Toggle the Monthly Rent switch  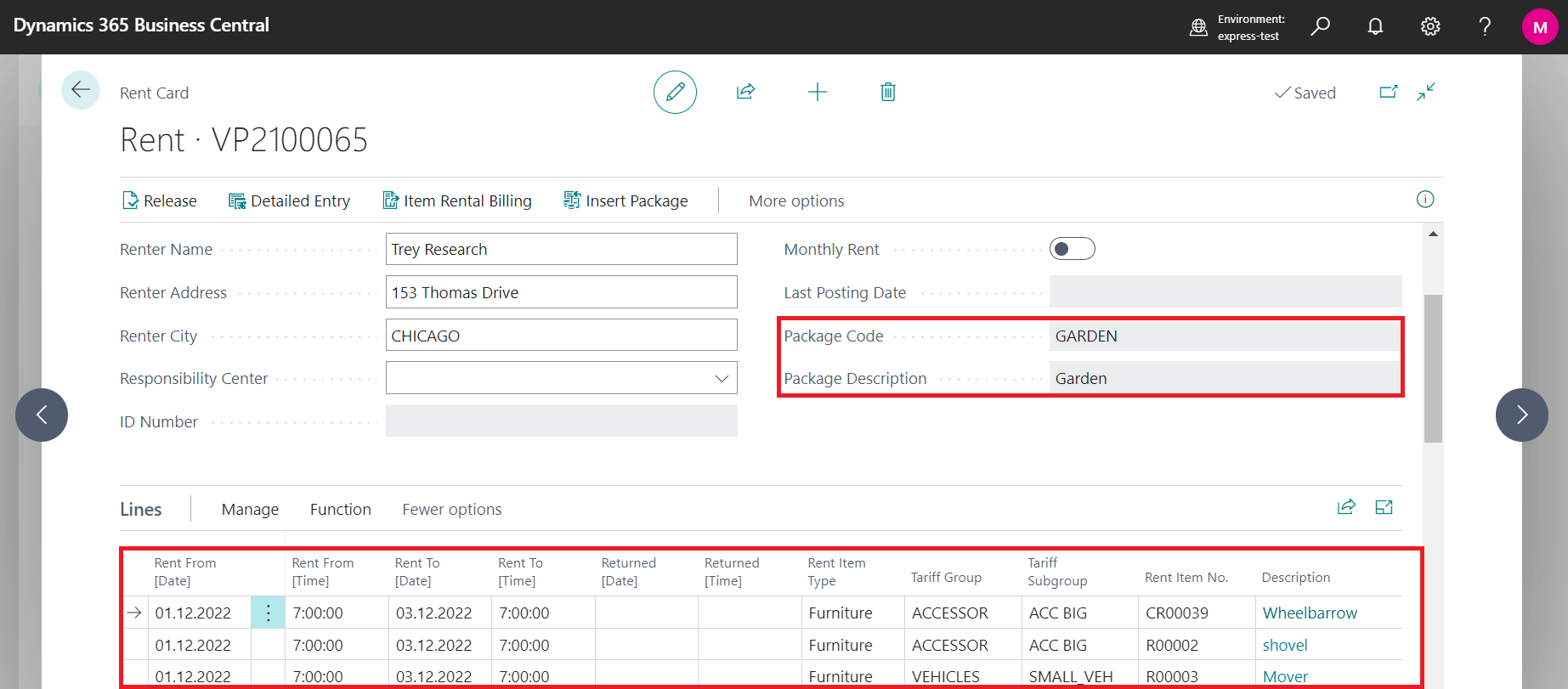click(1072, 249)
